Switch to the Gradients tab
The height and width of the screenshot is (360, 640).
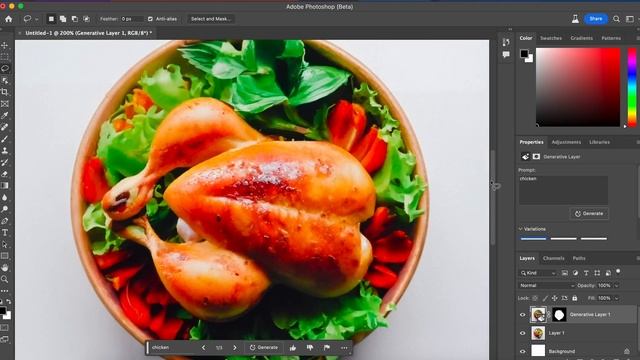pyautogui.click(x=582, y=38)
